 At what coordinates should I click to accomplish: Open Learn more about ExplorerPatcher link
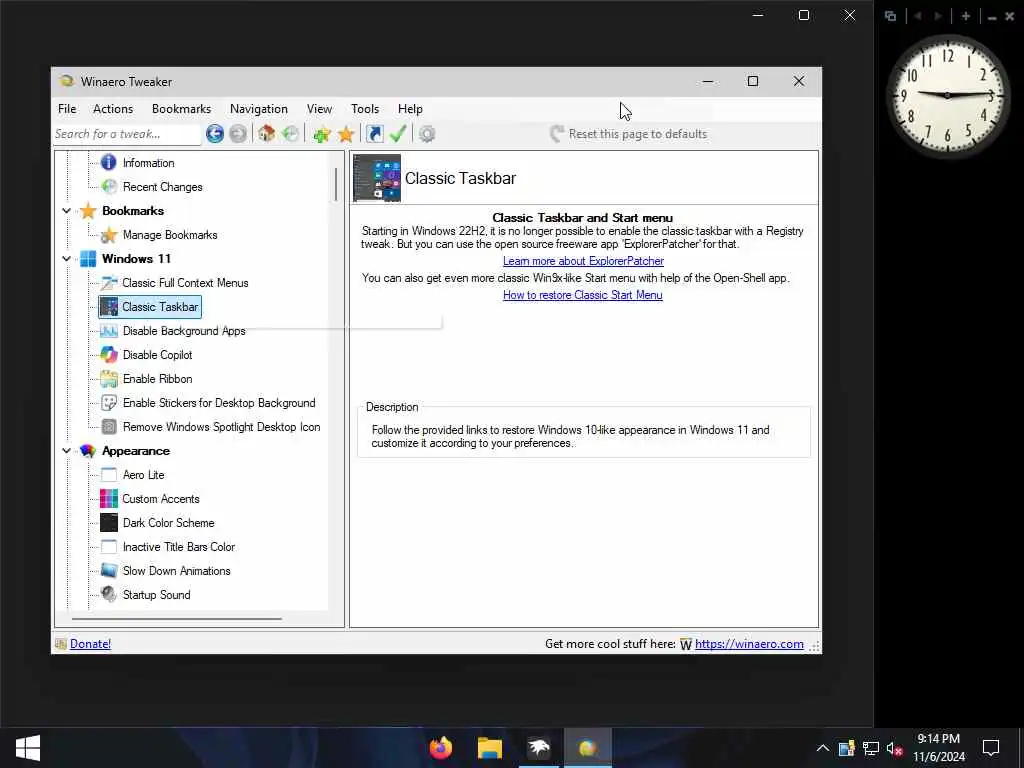pyautogui.click(x=583, y=261)
